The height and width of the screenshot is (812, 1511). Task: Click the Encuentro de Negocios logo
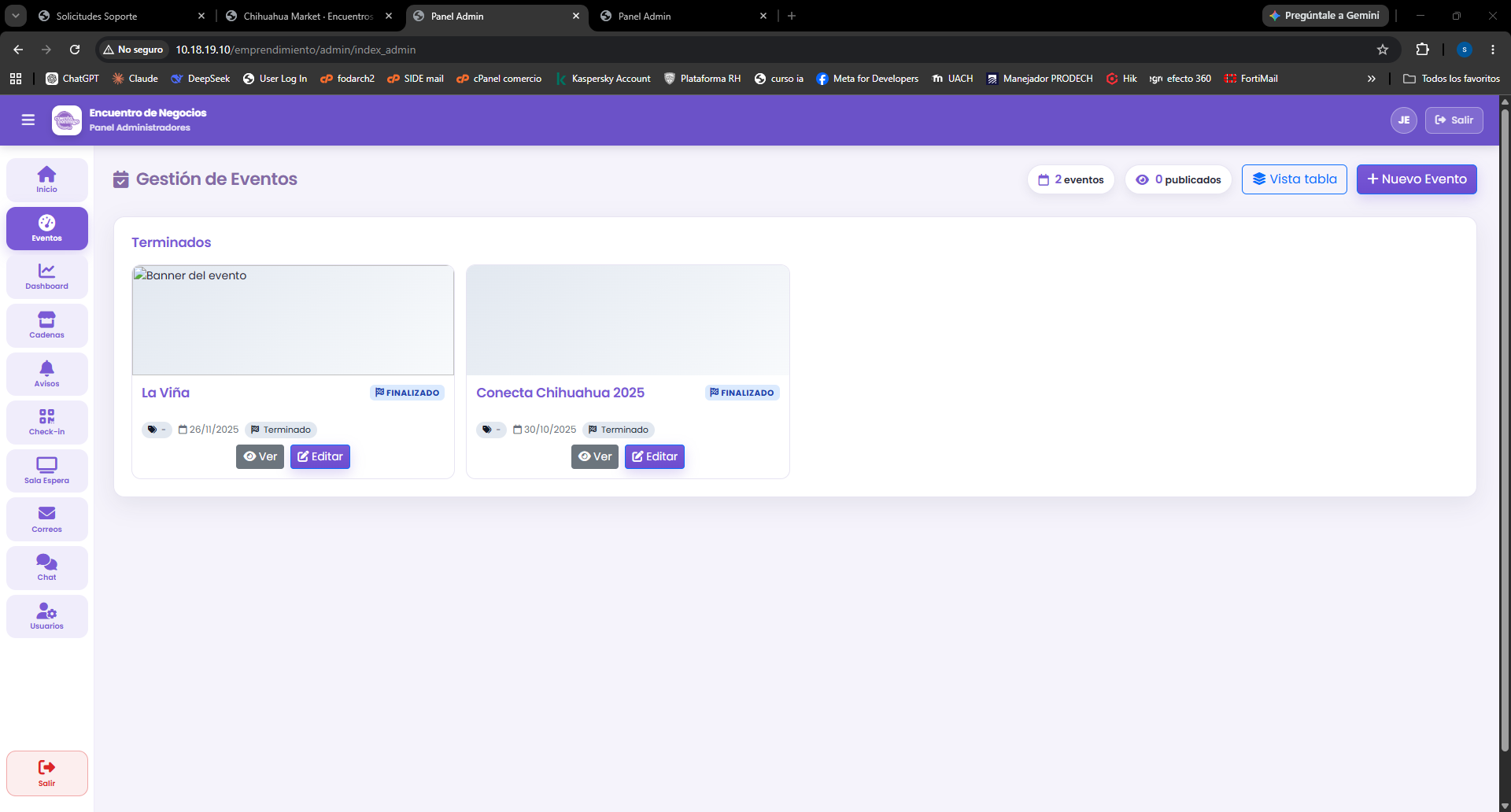click(67, 120)
